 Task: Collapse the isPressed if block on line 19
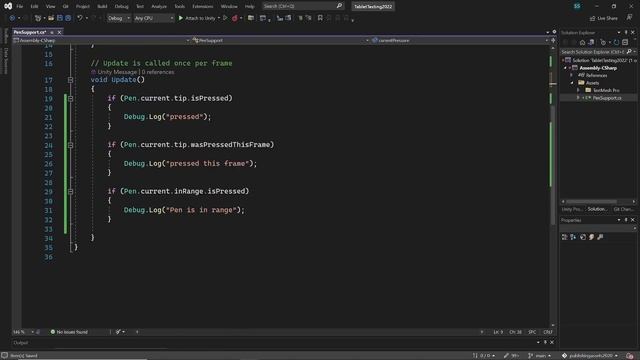(x=71, y=98)
